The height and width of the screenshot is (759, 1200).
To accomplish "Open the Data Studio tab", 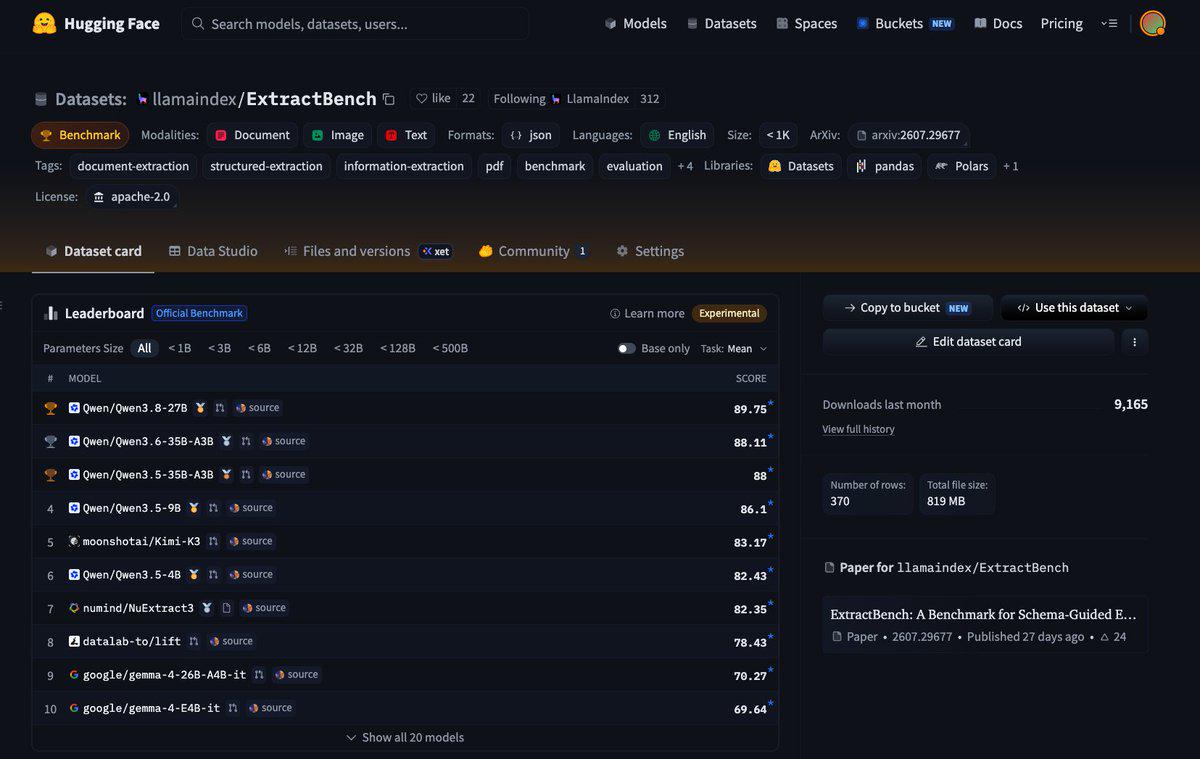I will click(x=213, y=251).
